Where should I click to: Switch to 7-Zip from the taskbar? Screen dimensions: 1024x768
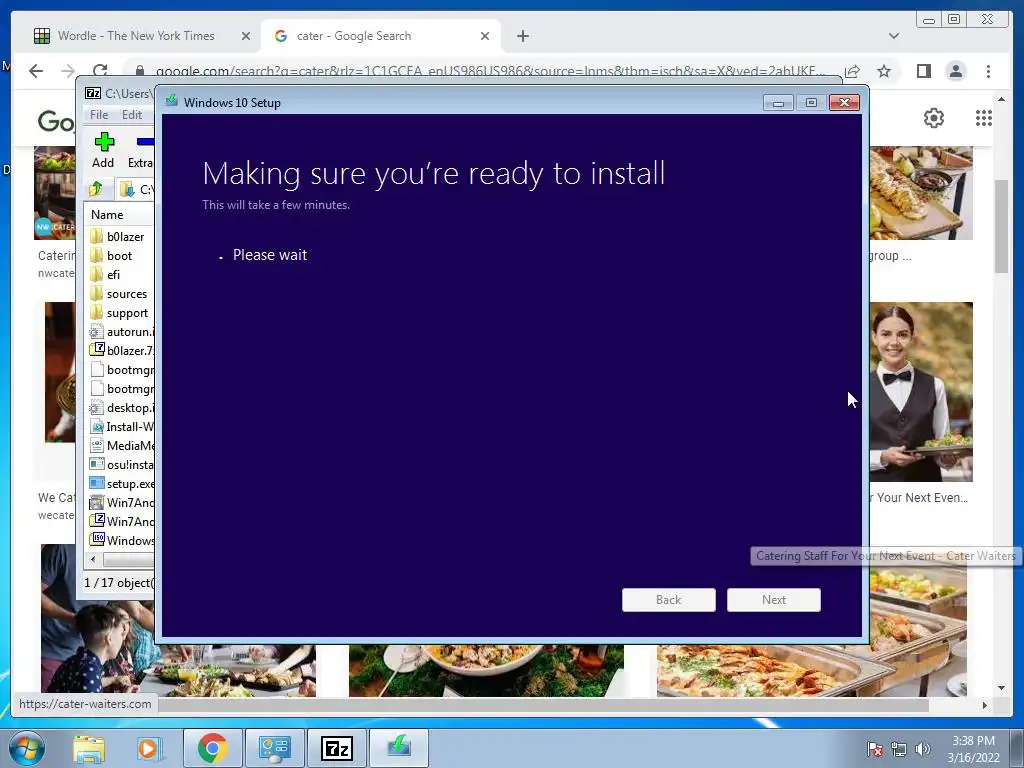[x=336, y=748]
